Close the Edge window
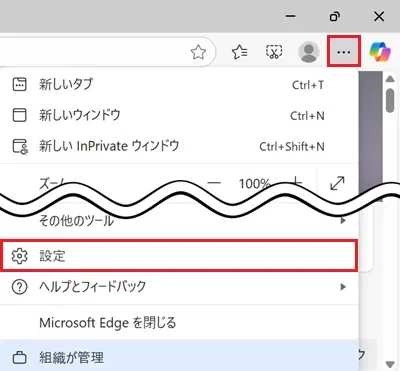Viewport: 400px width, 371px height. (x=379, y=16)
